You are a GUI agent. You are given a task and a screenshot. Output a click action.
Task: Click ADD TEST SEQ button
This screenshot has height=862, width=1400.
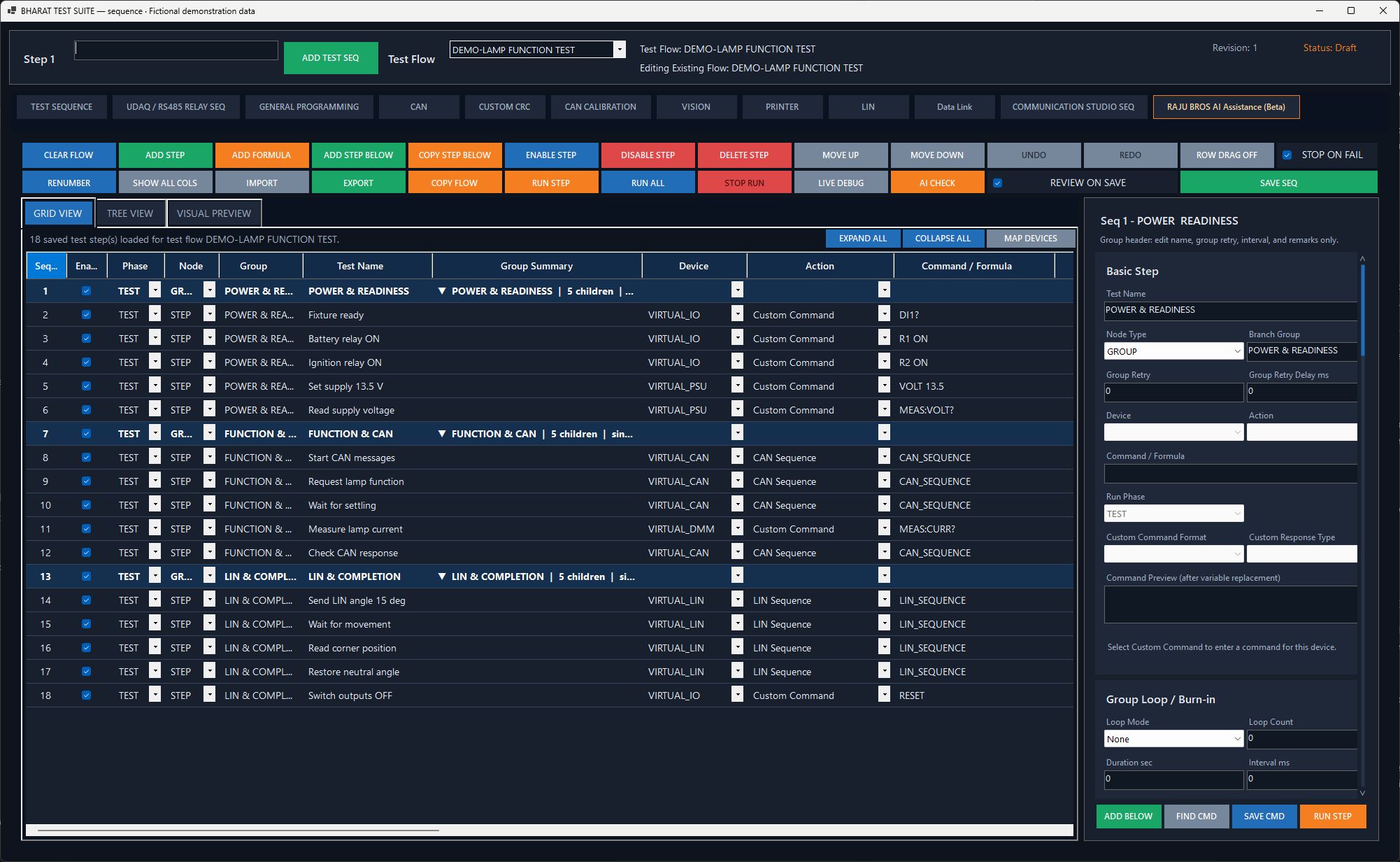(x=331, y=58)
